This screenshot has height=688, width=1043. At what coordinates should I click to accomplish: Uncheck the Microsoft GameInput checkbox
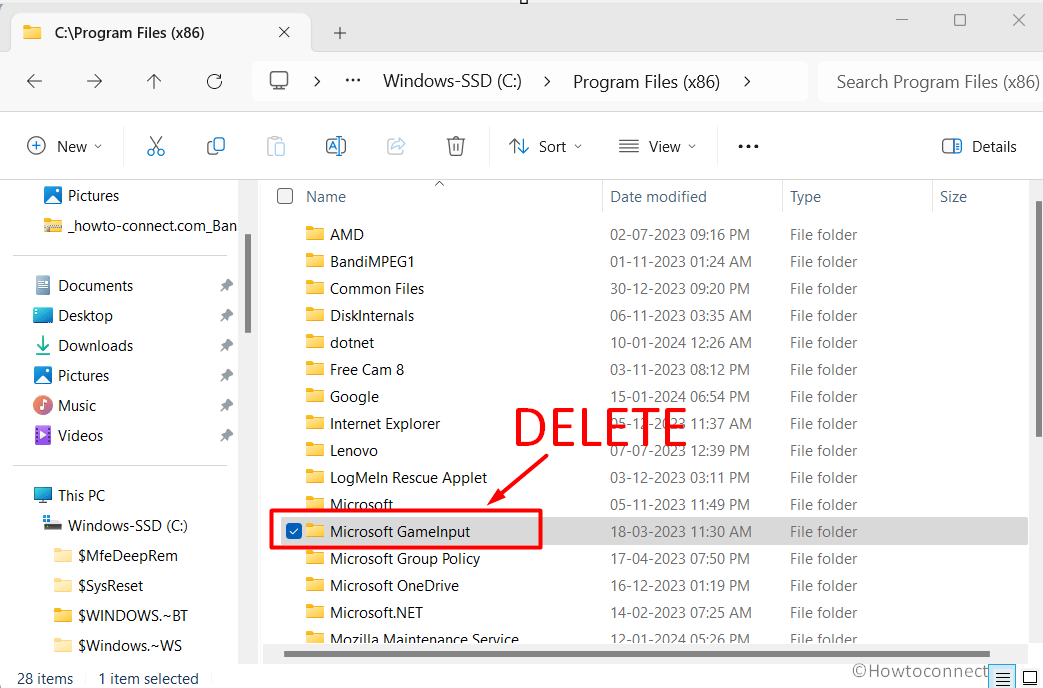pos(293,531)
